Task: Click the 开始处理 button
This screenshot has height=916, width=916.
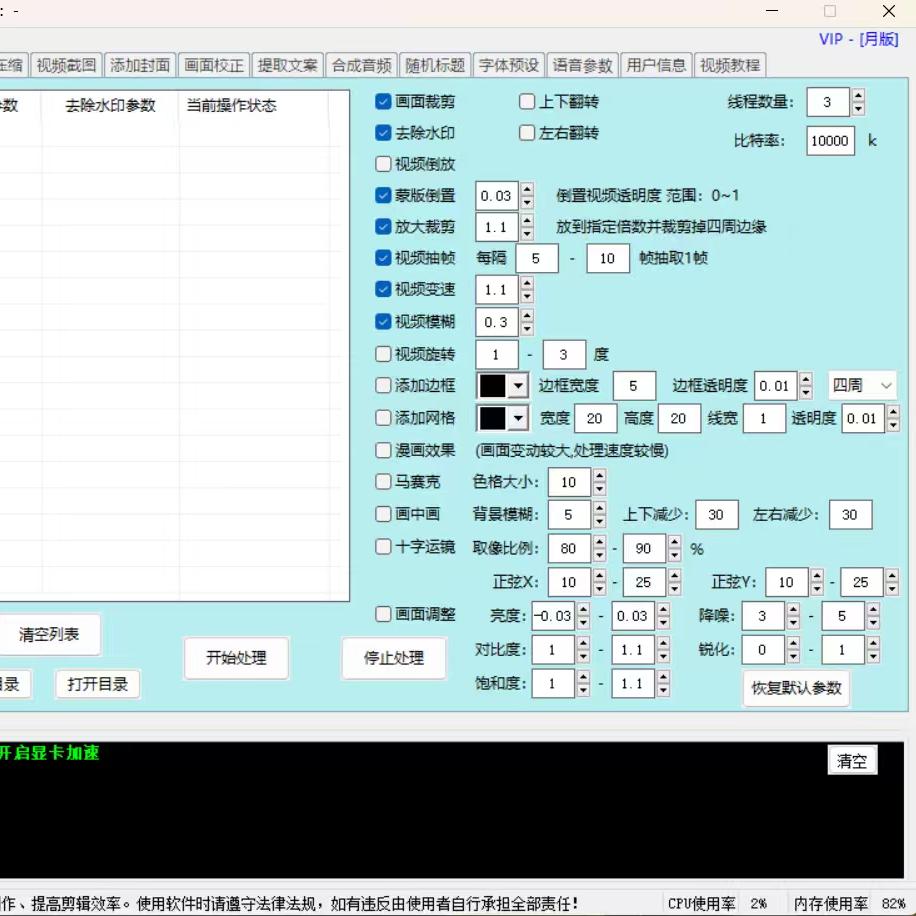Action: pos(236,658)
